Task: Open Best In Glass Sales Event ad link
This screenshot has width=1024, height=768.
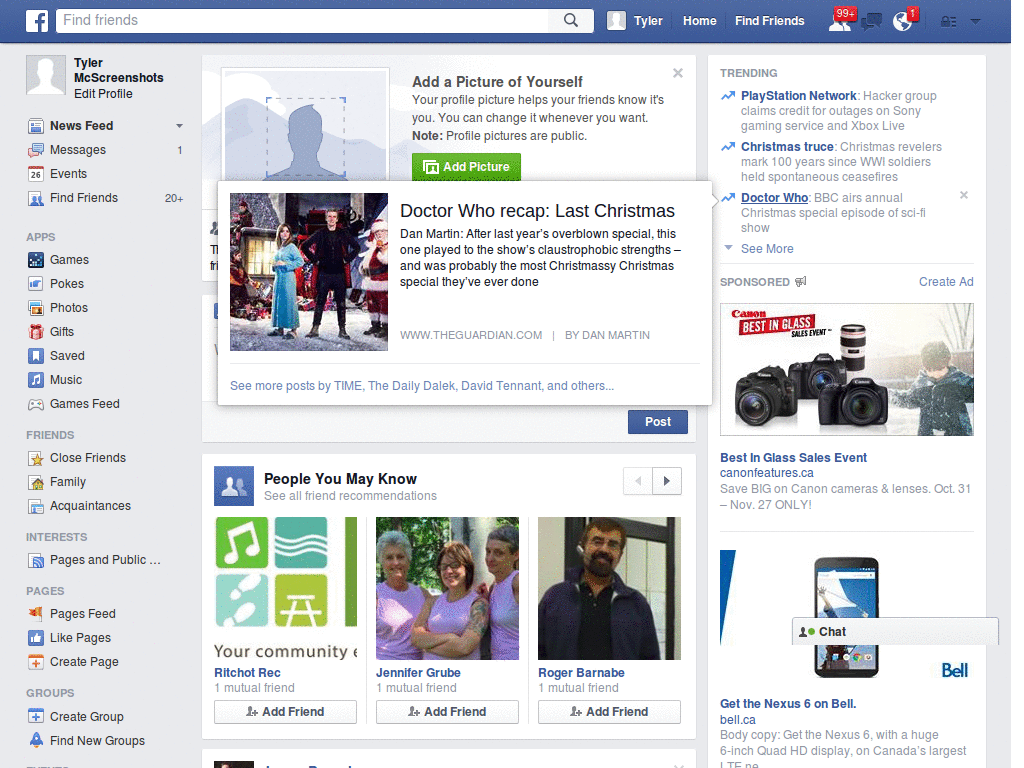Action: 793,458
